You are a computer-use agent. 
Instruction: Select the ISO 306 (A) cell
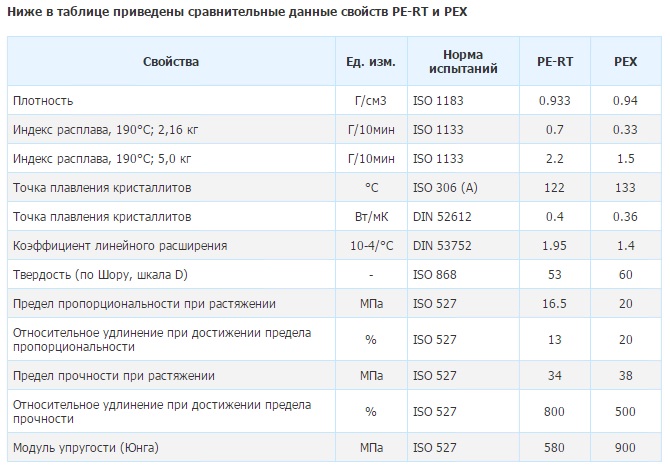[445, 188]
